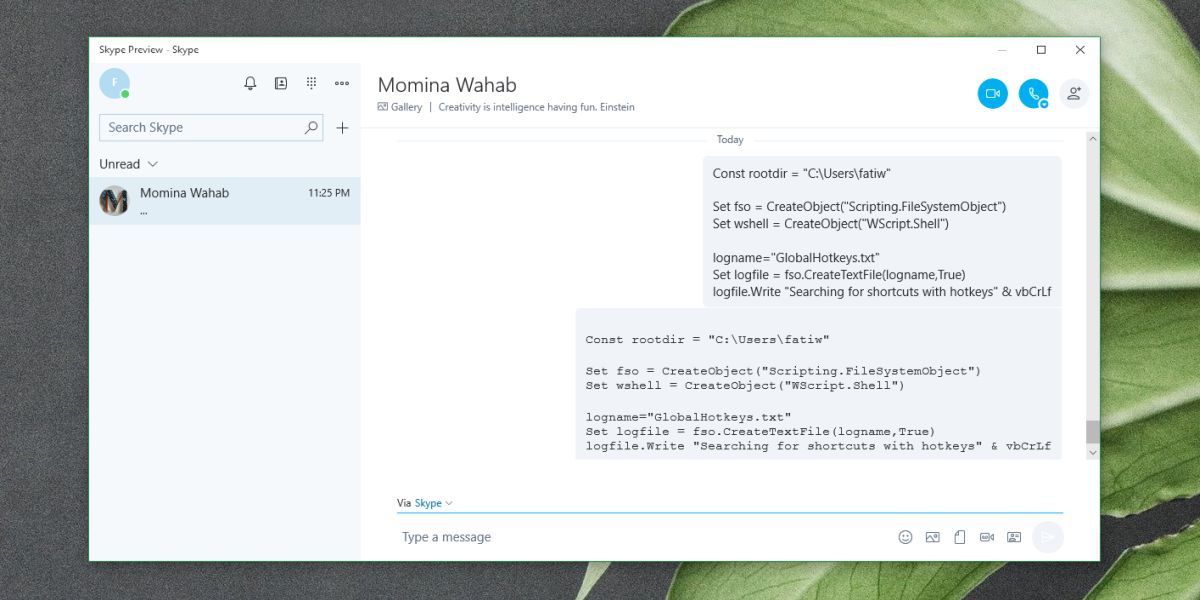Expand the Unread filter dropdown
Viewport: 1200px width, 600px height.
coord(128,163)
